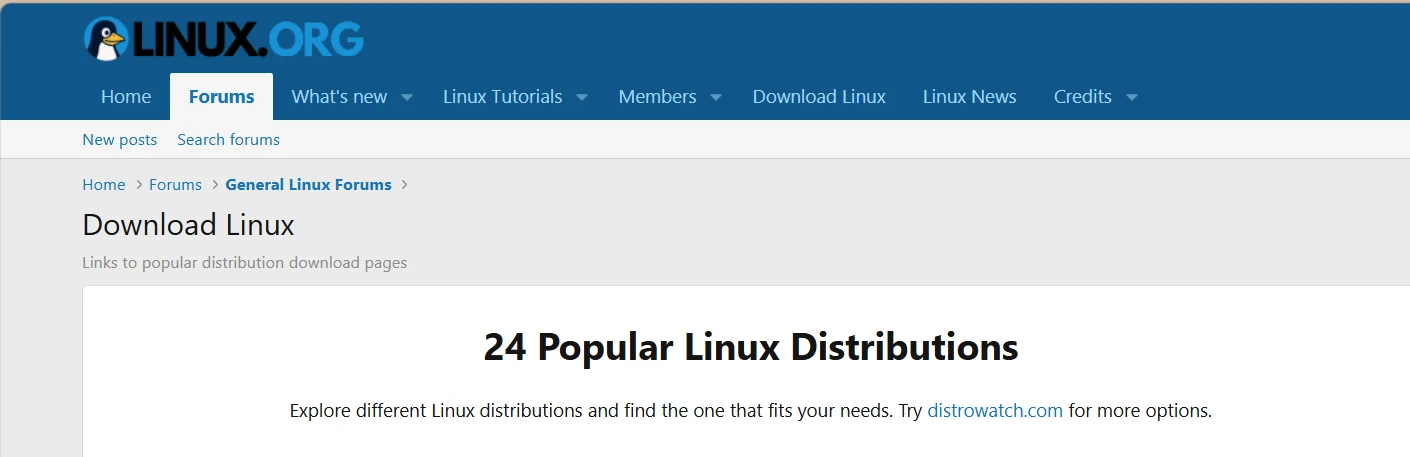
Task: Go to Forums in the breadcrumb trail
Action: point(175,185)
